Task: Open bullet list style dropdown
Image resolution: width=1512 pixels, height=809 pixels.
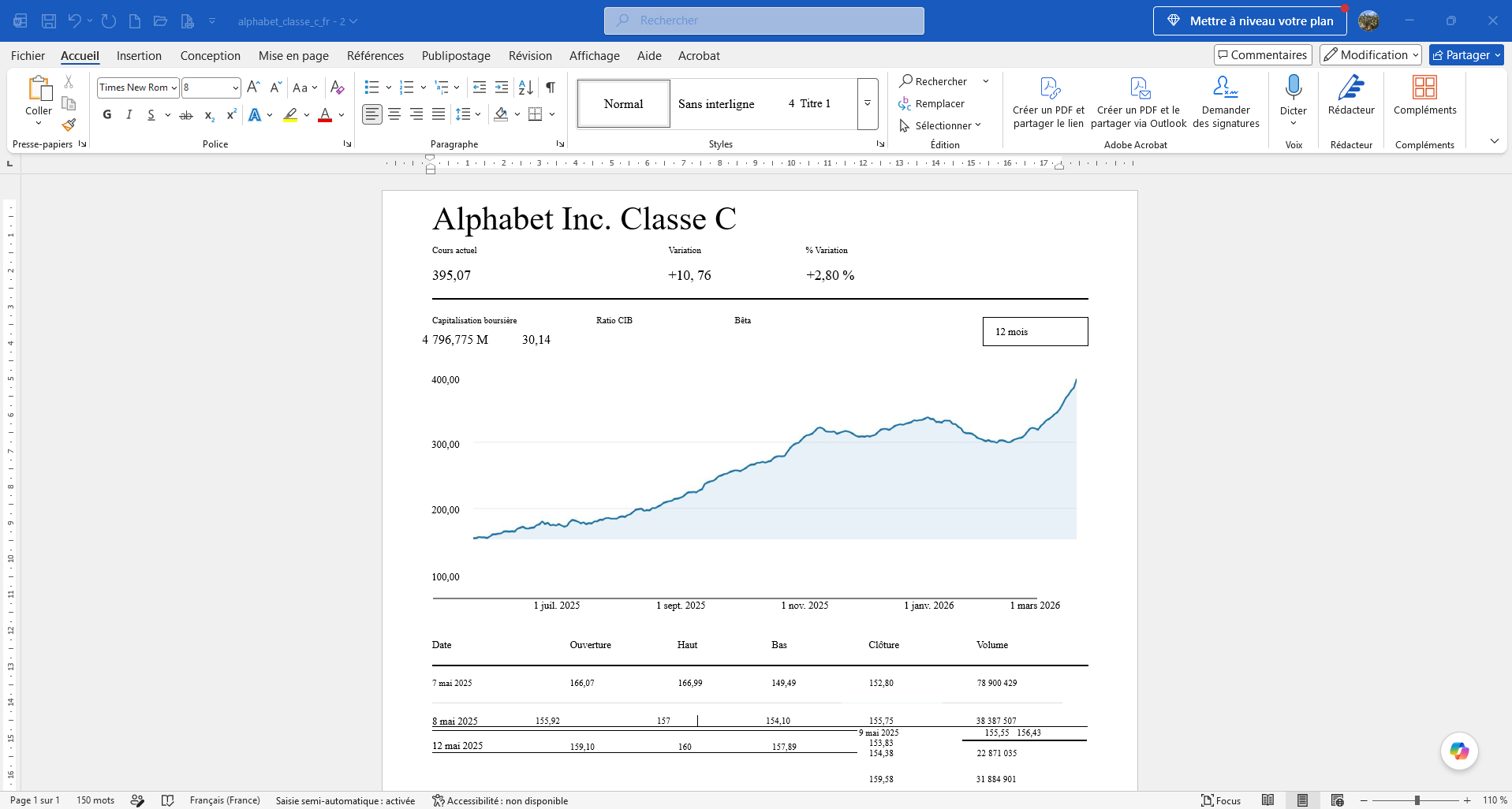Action: (x=389, y=88)
